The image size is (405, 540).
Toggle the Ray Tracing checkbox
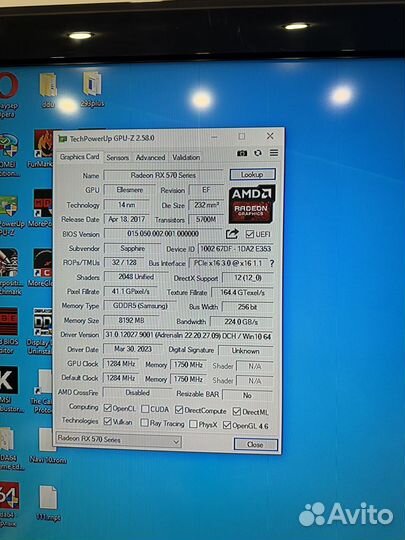tap(144, 423)
